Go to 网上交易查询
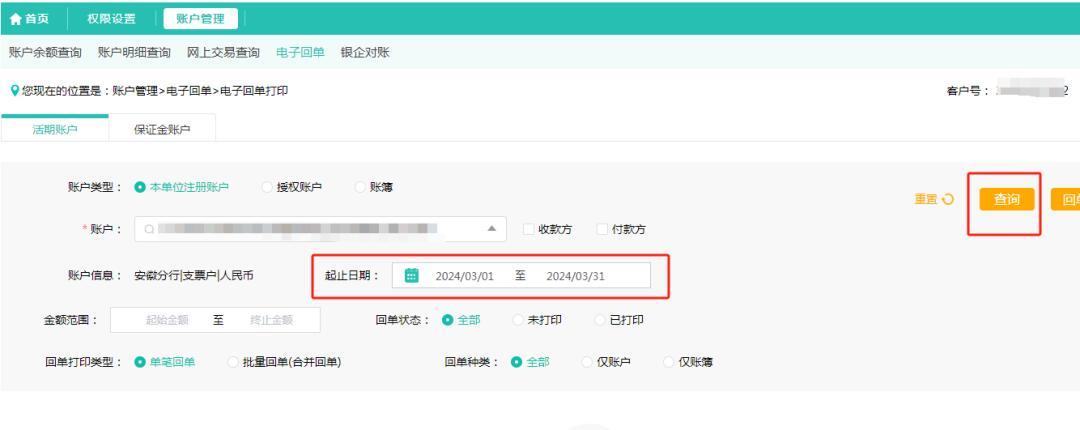 (x=223, y=52)
